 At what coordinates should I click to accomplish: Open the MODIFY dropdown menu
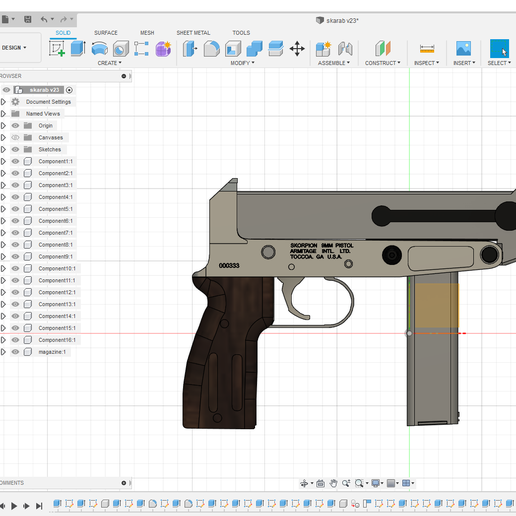click(x=242, y=63)
